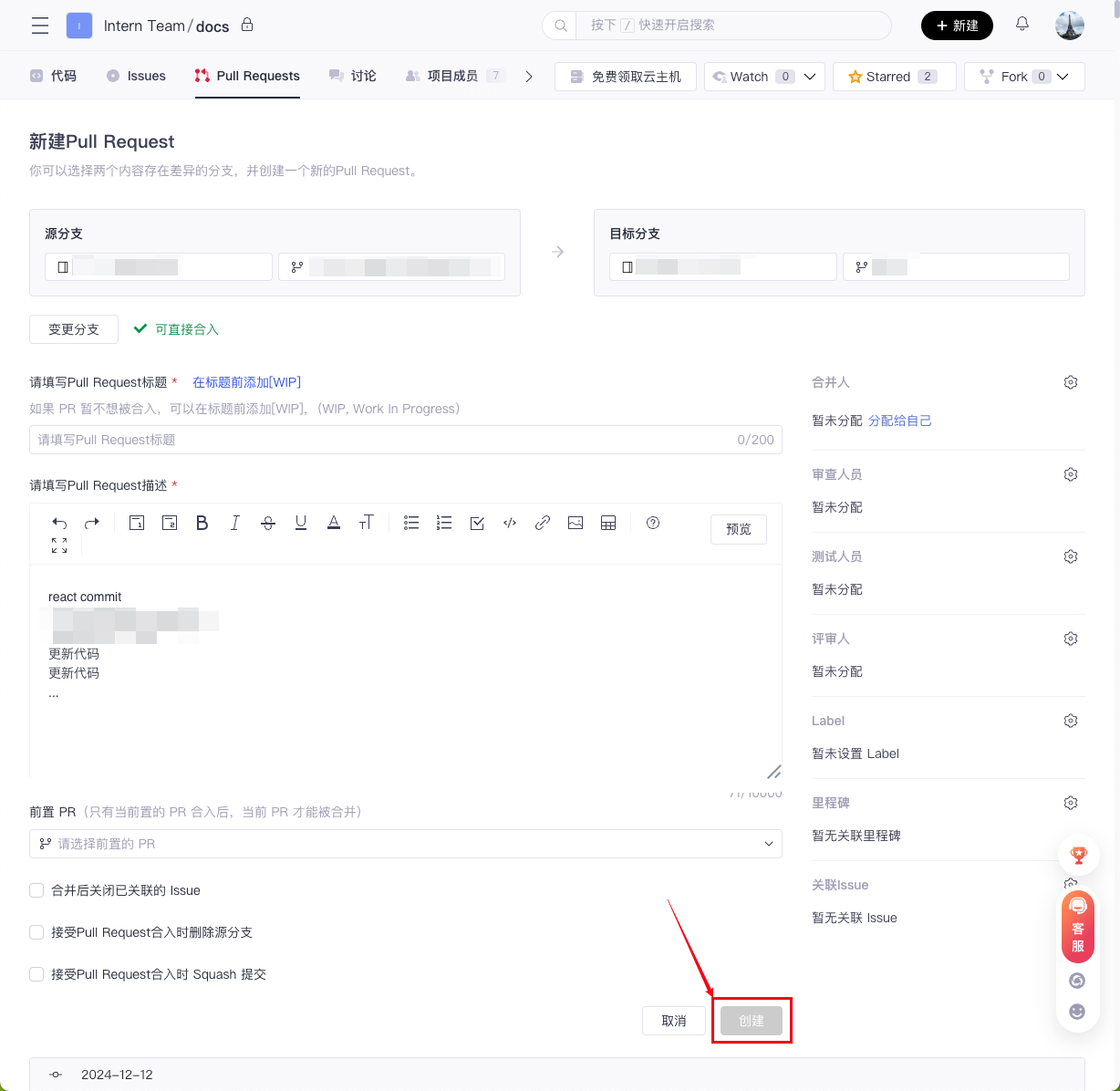Expand editor to fullscreen mode
Screen dimensions: 1120x1091
59,545
